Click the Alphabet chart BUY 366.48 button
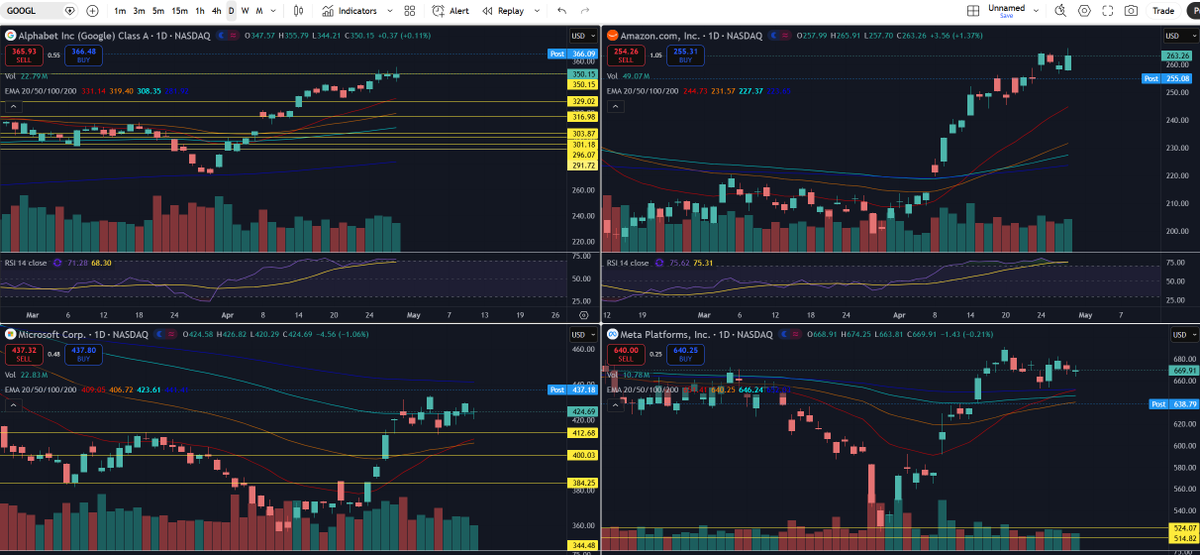 click(83, 55)
